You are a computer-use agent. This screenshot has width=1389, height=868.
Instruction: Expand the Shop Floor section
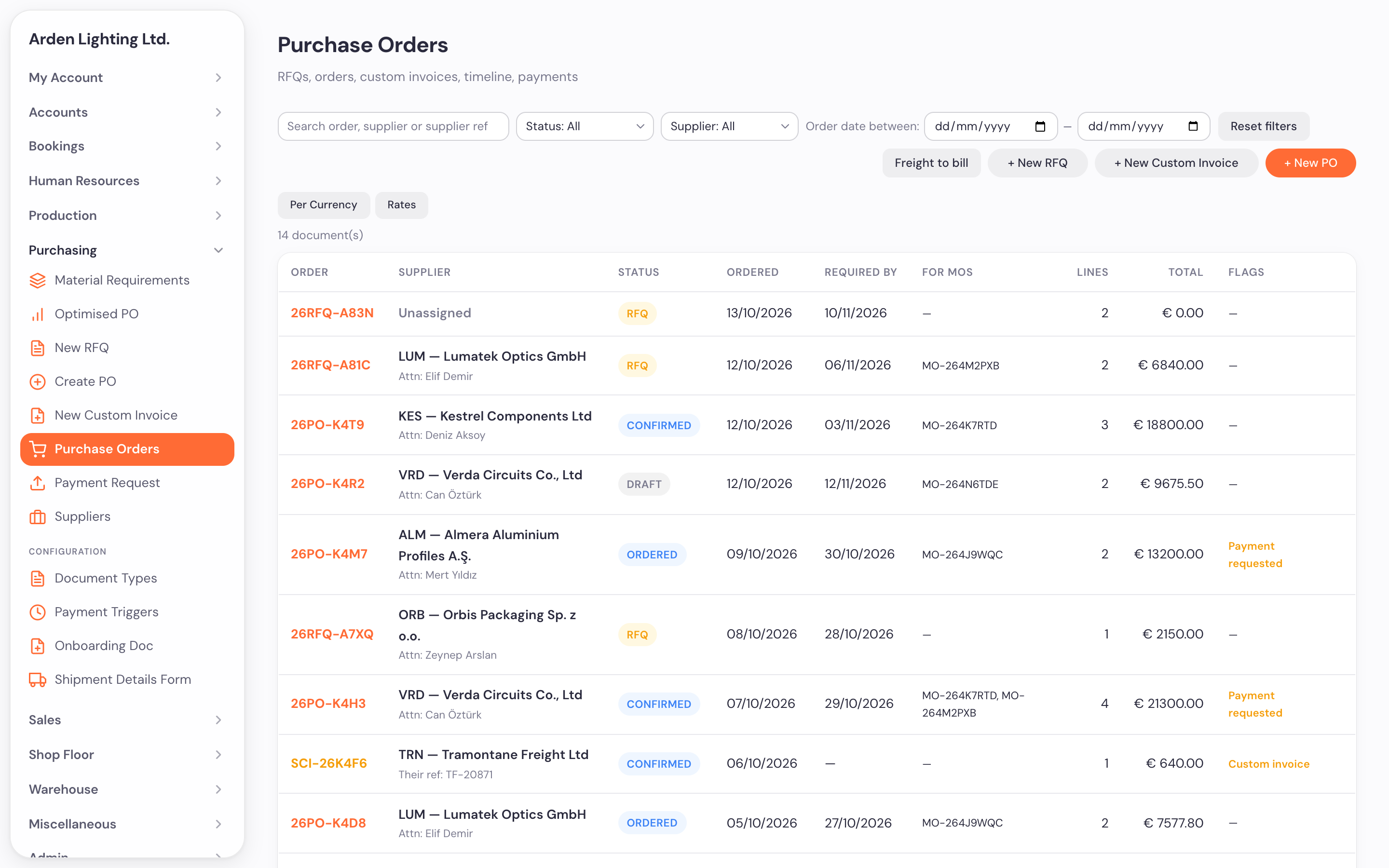coord(126,754)
